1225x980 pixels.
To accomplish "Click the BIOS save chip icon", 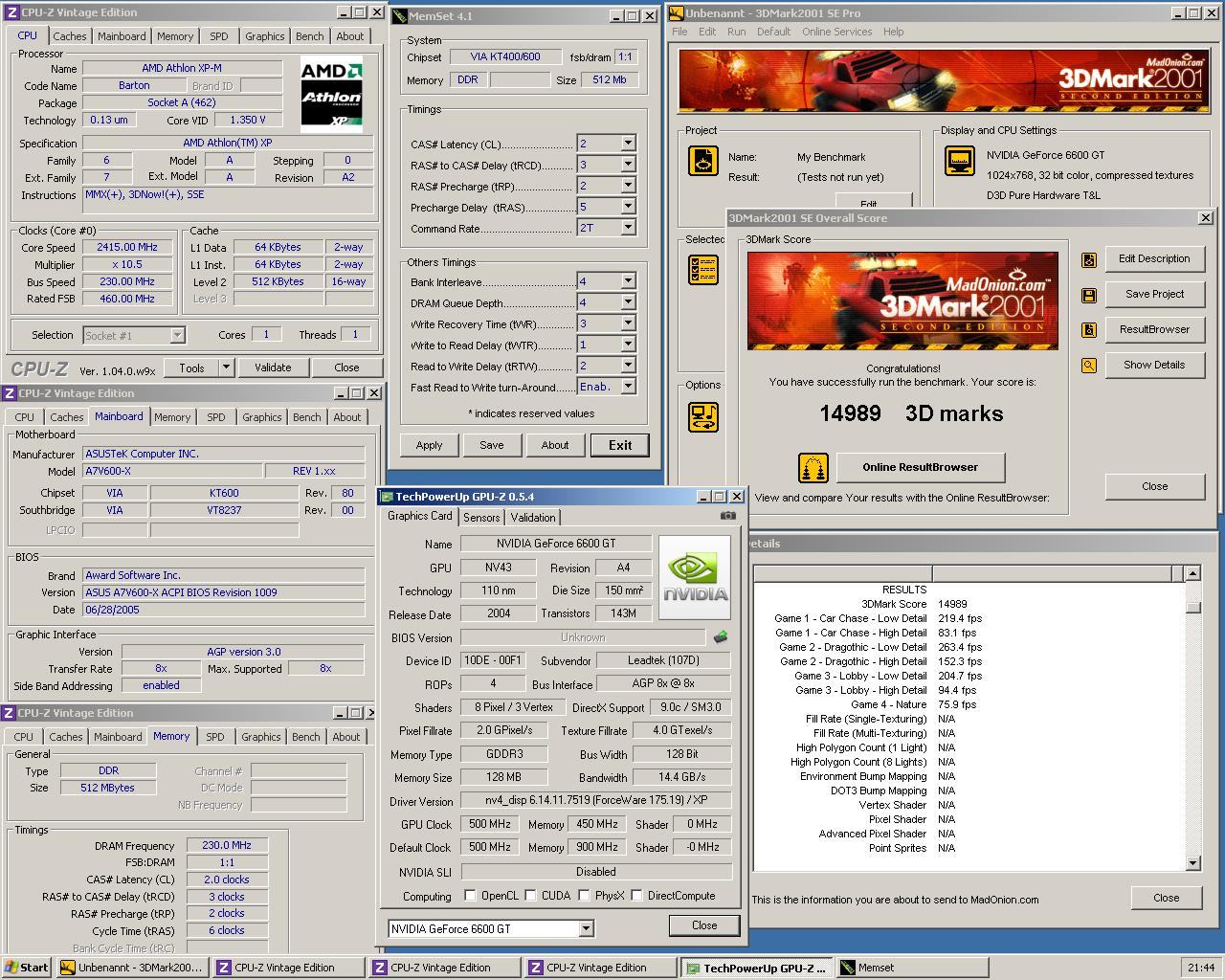I will point(721,637).
